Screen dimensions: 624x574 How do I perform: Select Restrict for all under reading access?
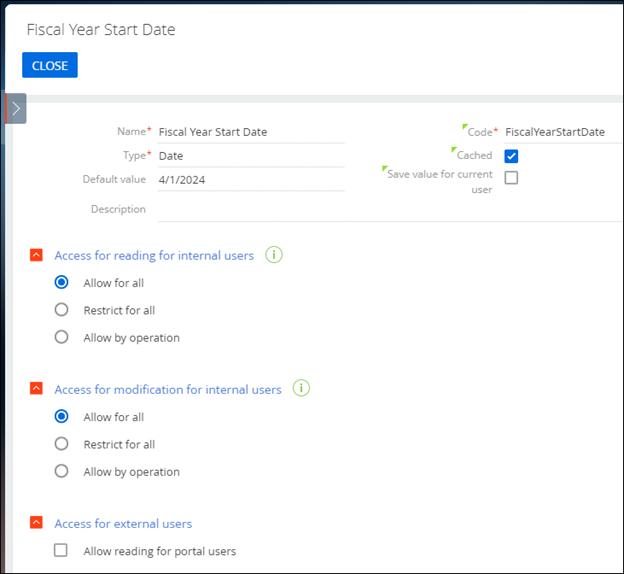coord(62,310)
